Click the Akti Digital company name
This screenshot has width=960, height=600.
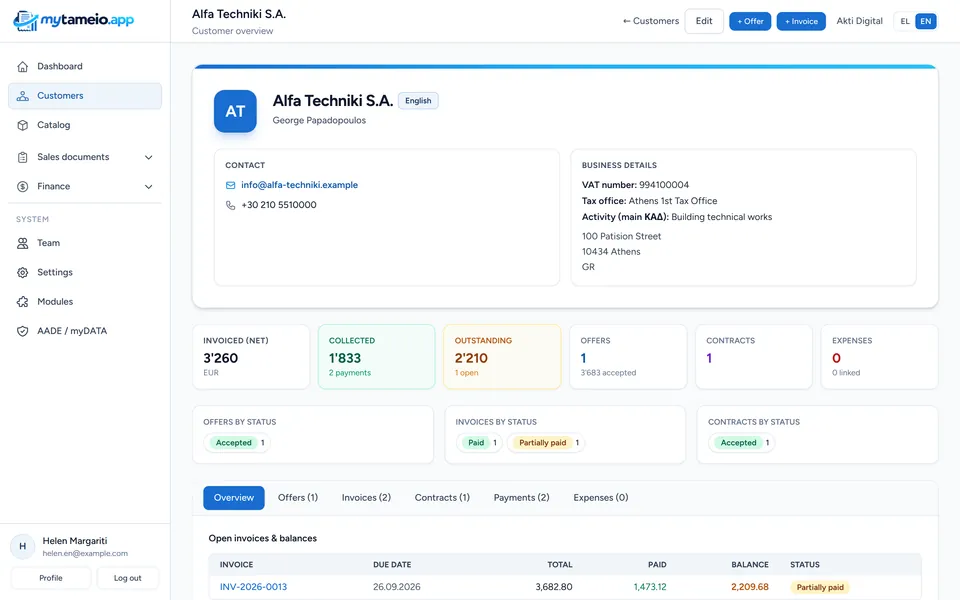pos(860,21)
